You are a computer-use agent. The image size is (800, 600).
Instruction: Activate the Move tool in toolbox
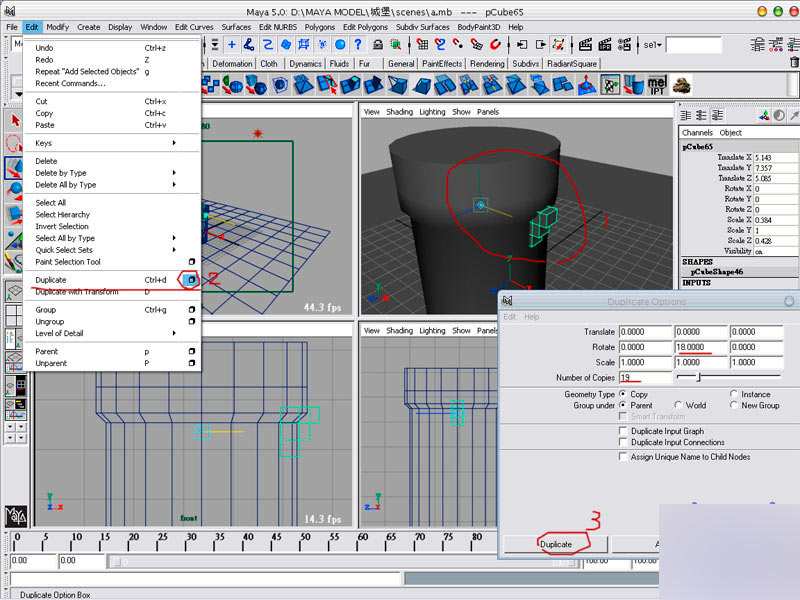tap(14, 168)
